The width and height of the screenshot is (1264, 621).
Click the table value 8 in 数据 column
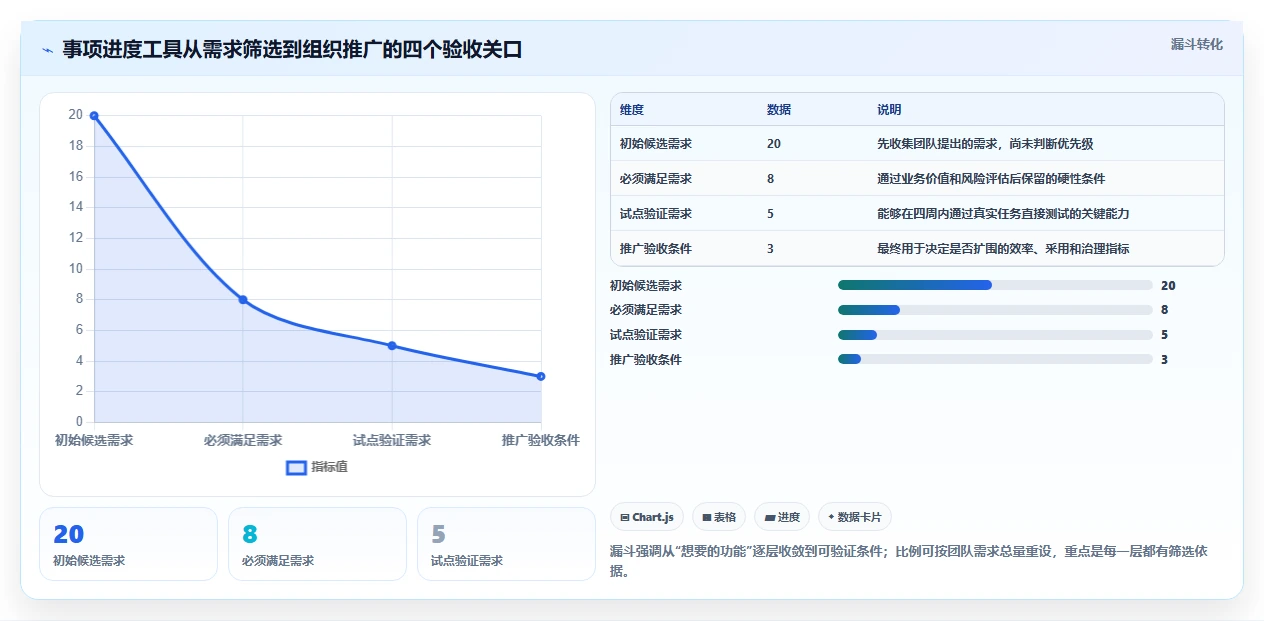(x=770, y=179)
